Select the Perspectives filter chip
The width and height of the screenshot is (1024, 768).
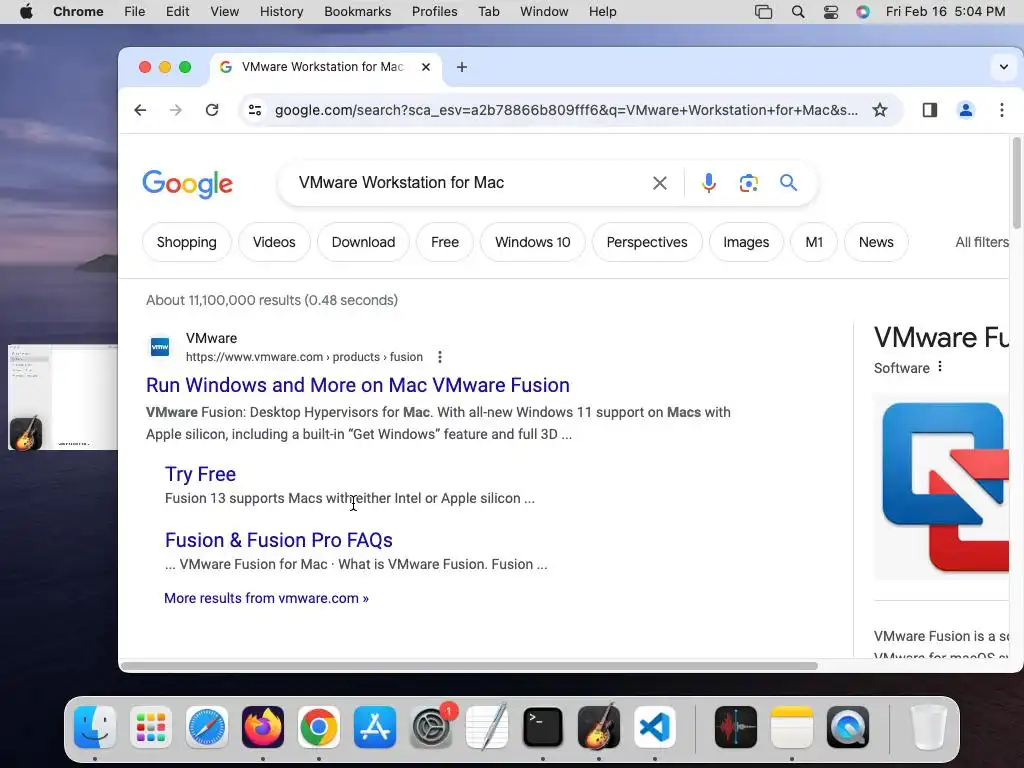pyautogui.click(x=647, y=242)
